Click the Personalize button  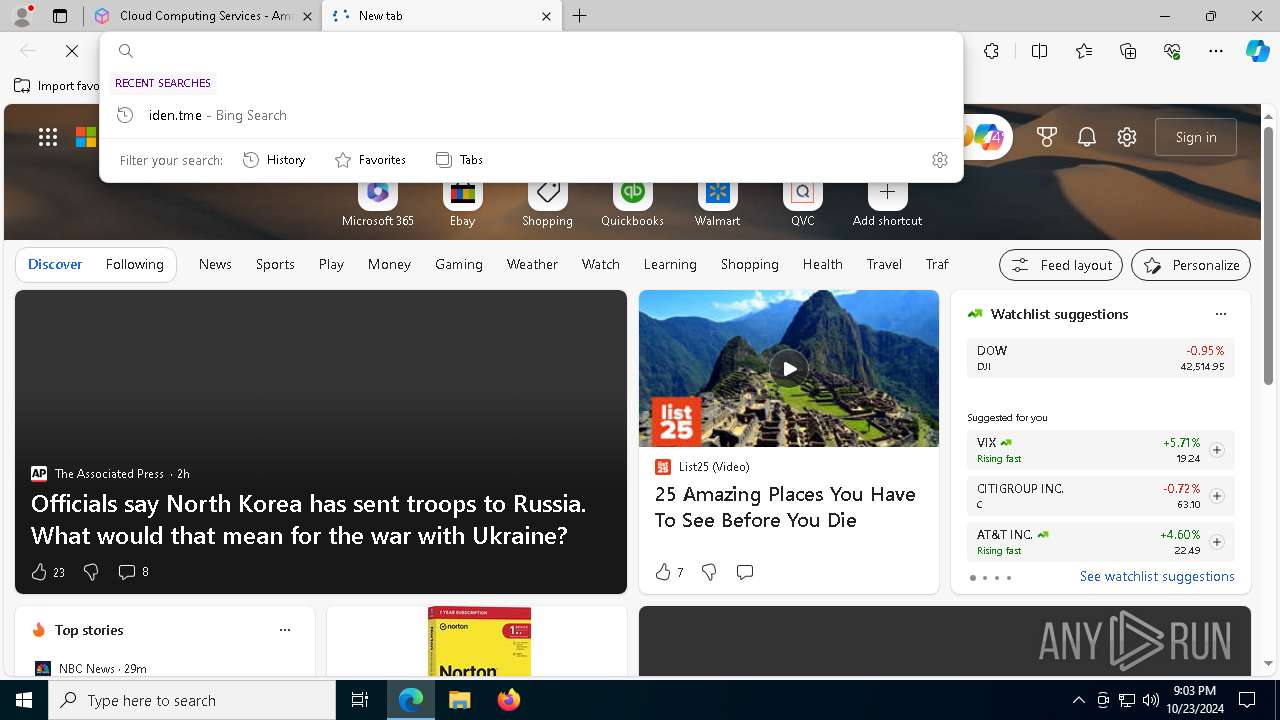coord(1191,265)
